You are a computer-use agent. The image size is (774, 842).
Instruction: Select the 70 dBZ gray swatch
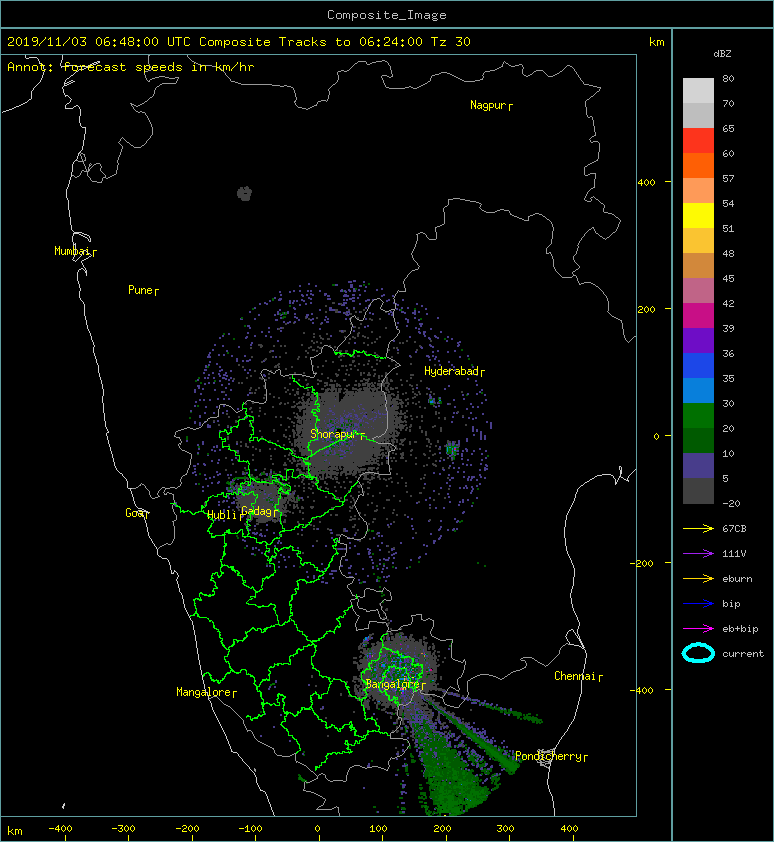pos(698,115)
